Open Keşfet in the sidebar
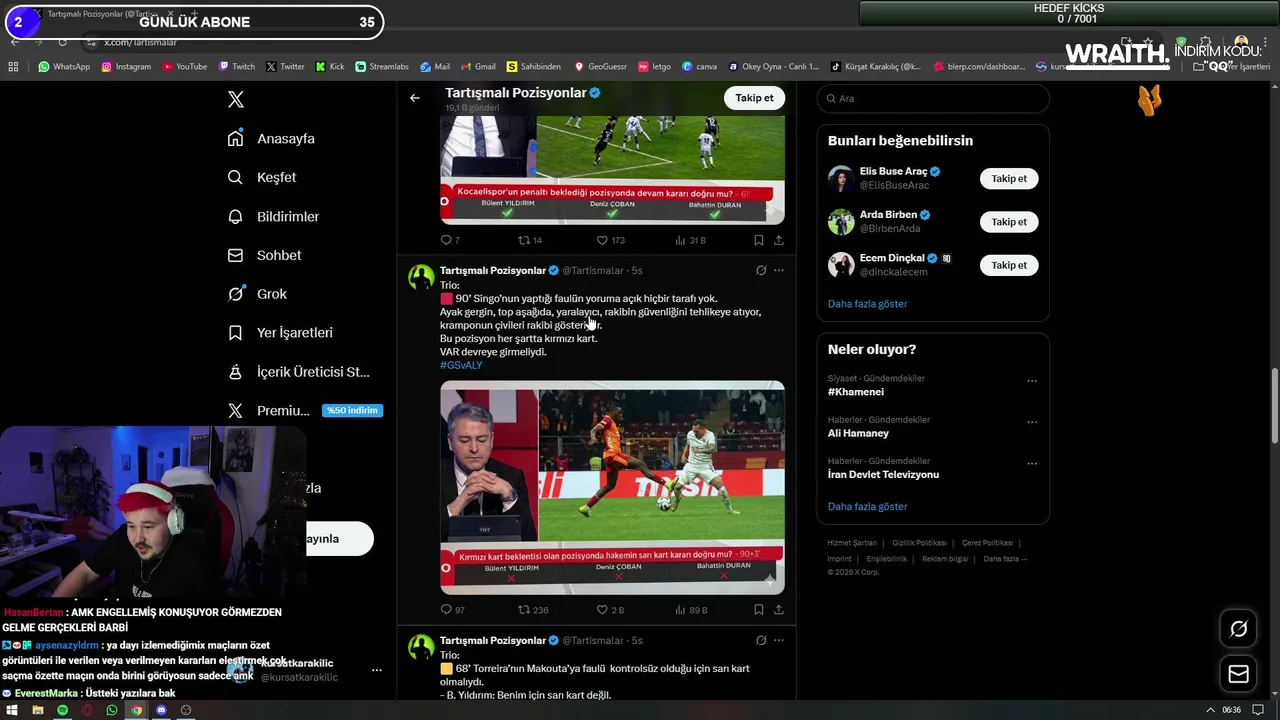This screenshot has height=720, width=1280. [x=262, y=177]
